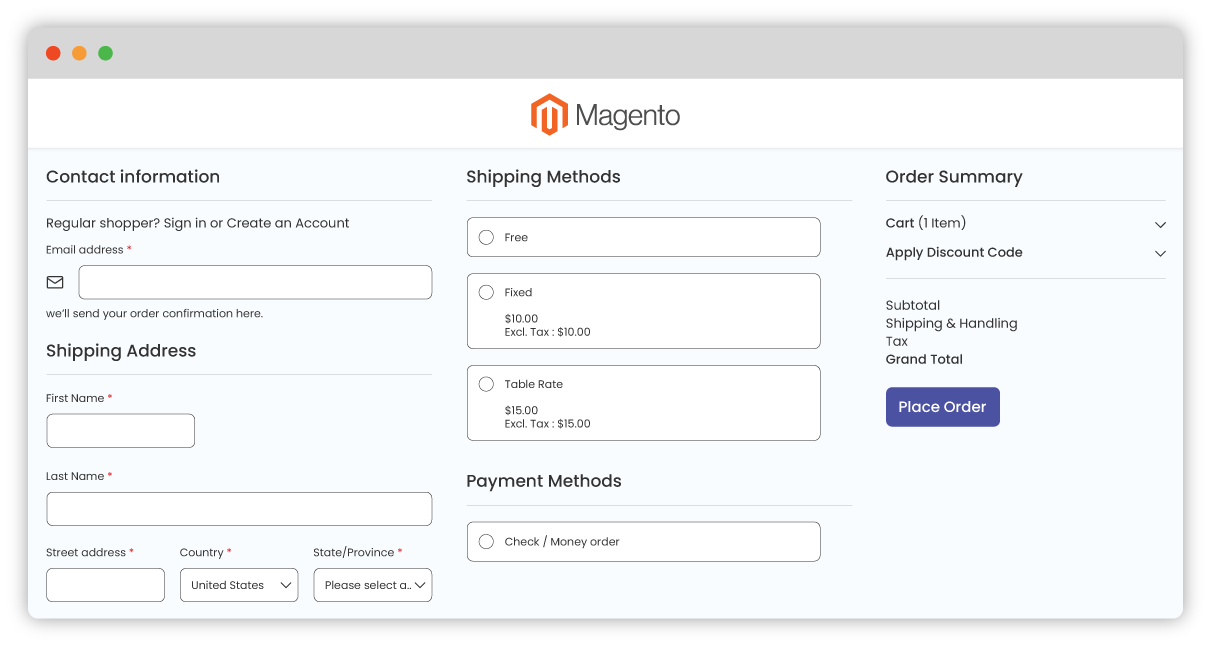1211x646 pixels.
Task: Focus the Street address field
Action: point(105,585)
